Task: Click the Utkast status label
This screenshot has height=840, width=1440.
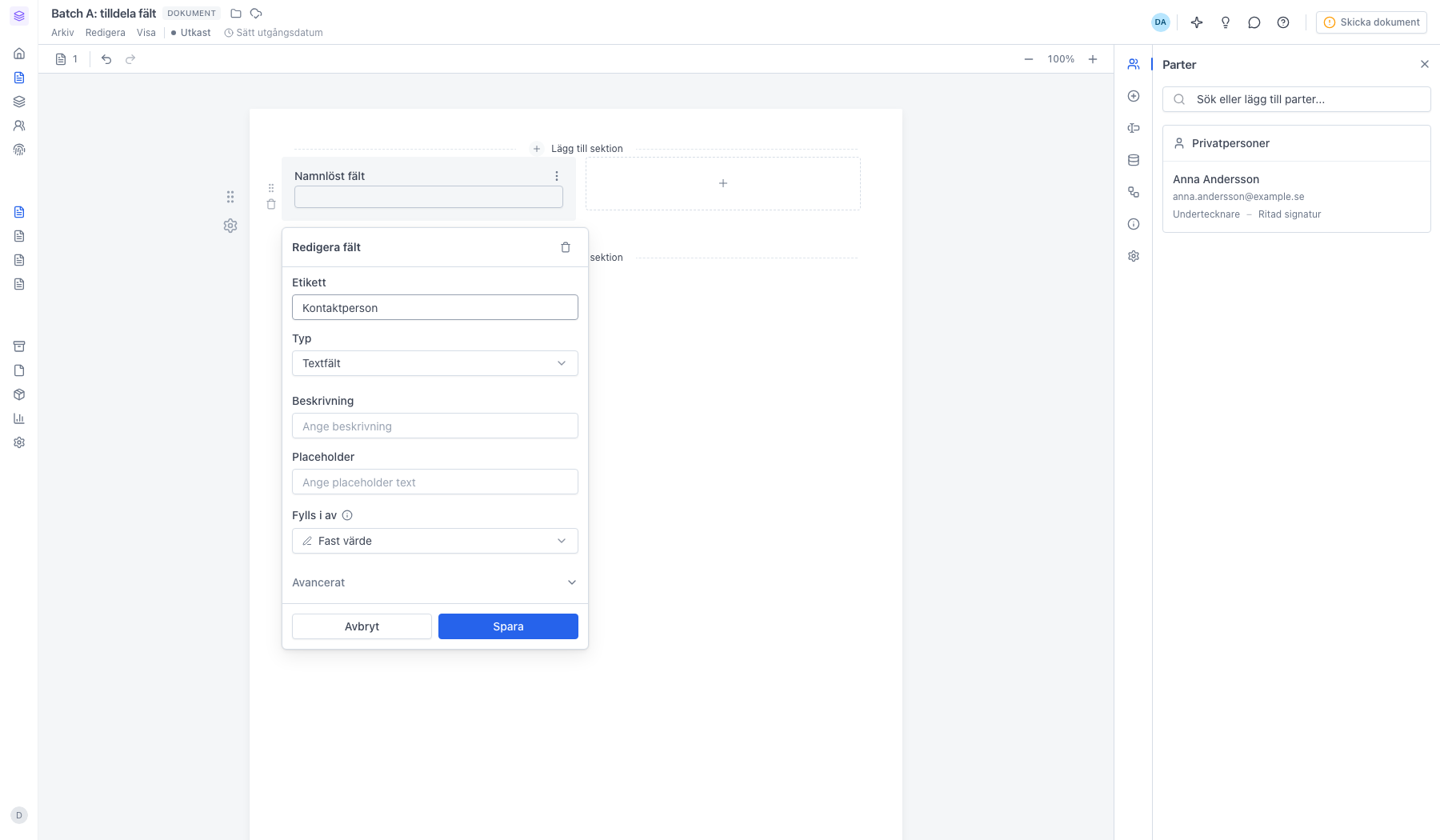Action: coord(191,33)
